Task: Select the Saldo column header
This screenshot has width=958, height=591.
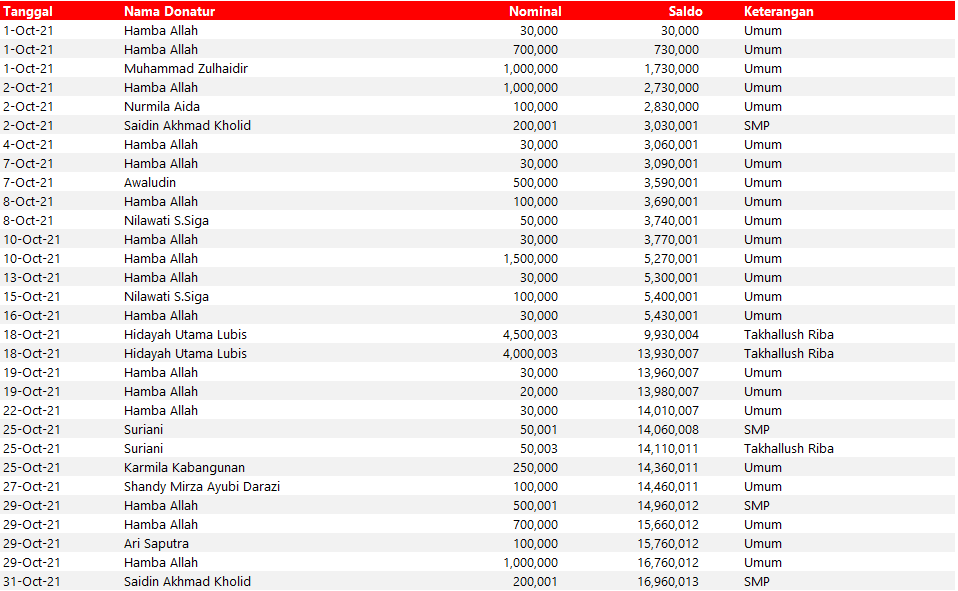Action: (x=685, y=12)
